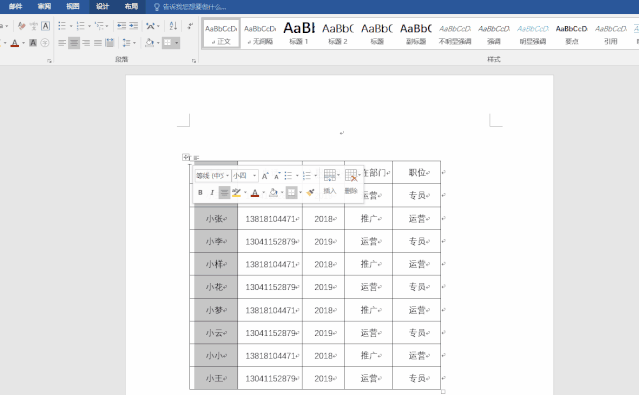The image size is (639, 395).
Task: Apply bullets from mini toolbar
Action: tap(289, 176)
